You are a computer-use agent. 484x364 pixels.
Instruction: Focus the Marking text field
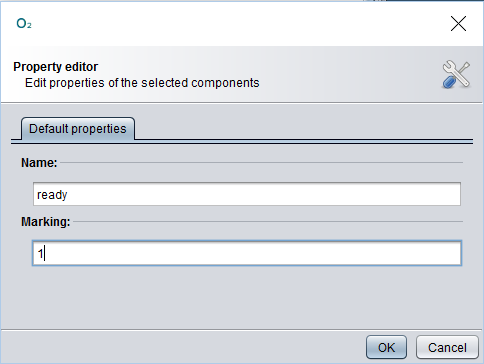click(x=247, y=253)
